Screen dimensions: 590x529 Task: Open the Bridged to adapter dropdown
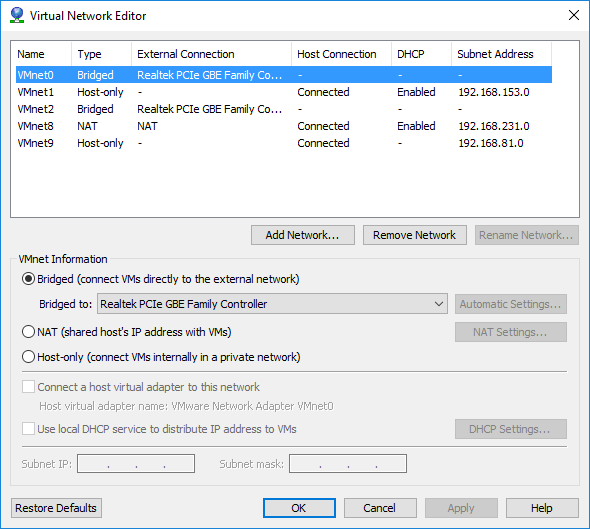(272, 304)
